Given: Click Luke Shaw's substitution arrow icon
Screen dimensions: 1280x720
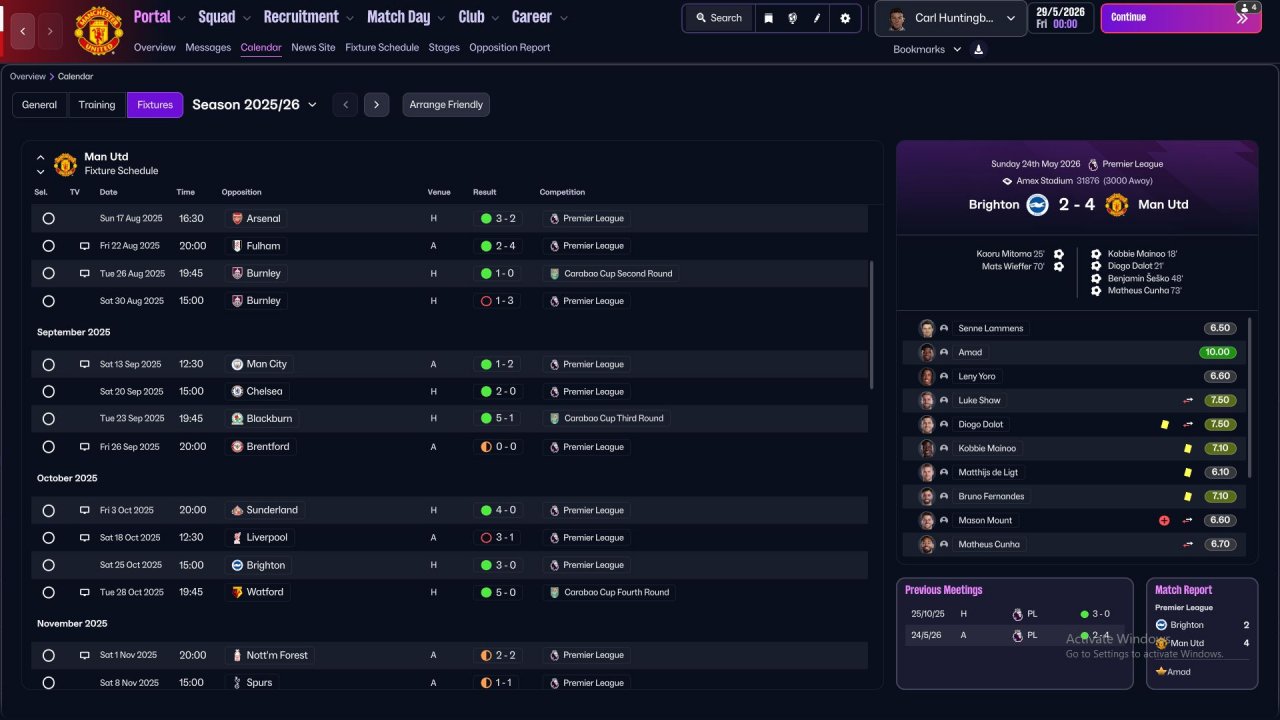Looking at the screenshot, I should [1188, 400].
